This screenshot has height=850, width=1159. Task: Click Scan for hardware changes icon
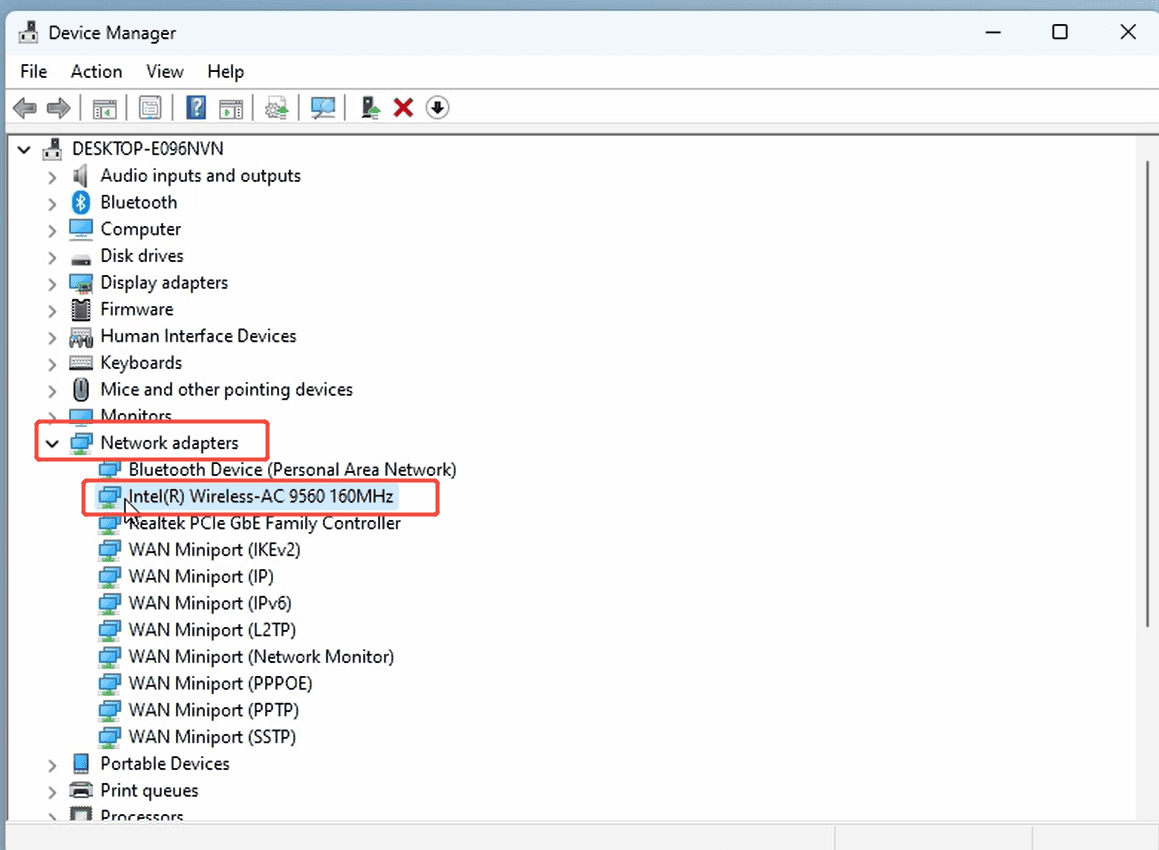pyautogui.click(x=322, y=107)
